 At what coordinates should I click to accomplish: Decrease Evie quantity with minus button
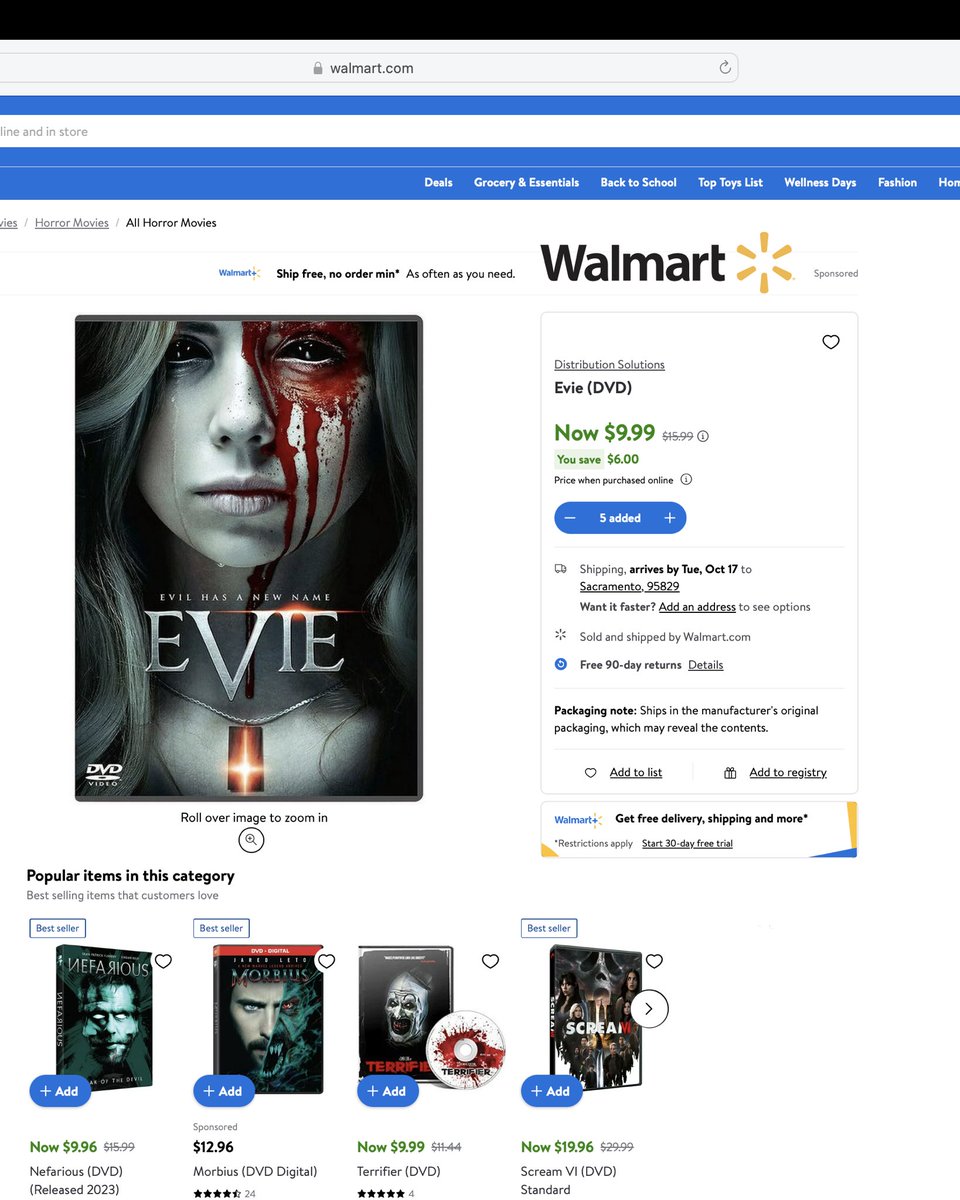pyautogui.click(x=570, y=518)
